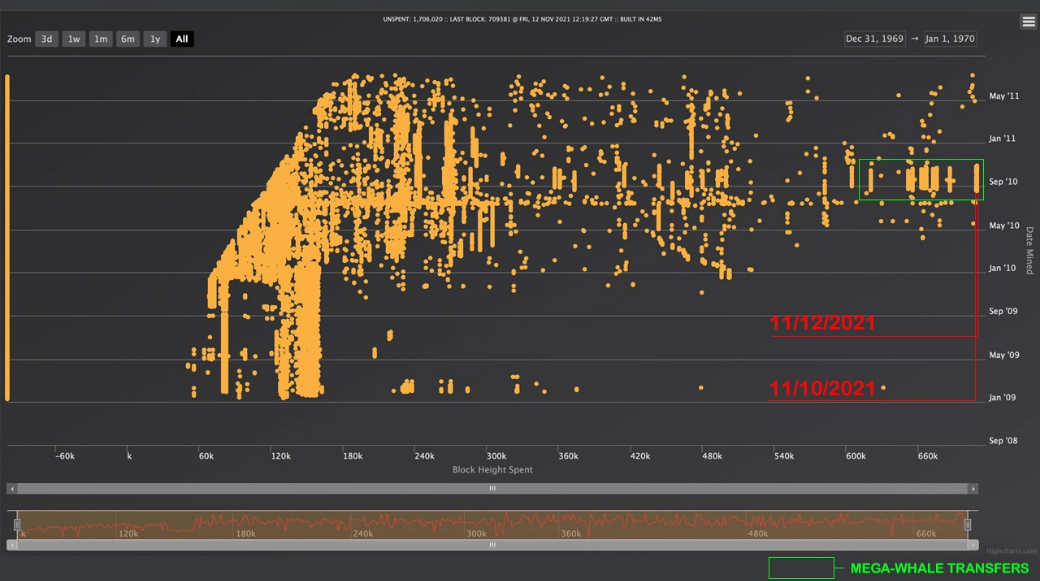The image size is (1040, 581).
Task: Select the 1w zoom range
Action: [x=74, y=39]
